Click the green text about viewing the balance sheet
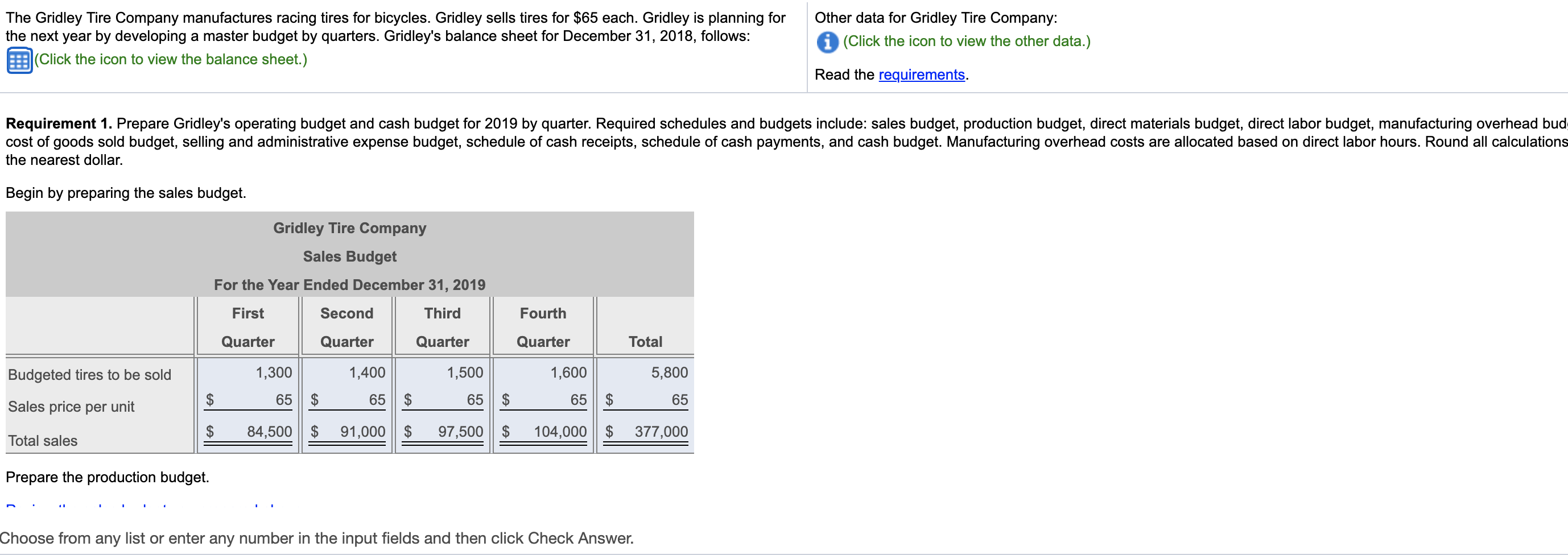The width and height of the screenshot is (1568, 555). click(171, 60)
